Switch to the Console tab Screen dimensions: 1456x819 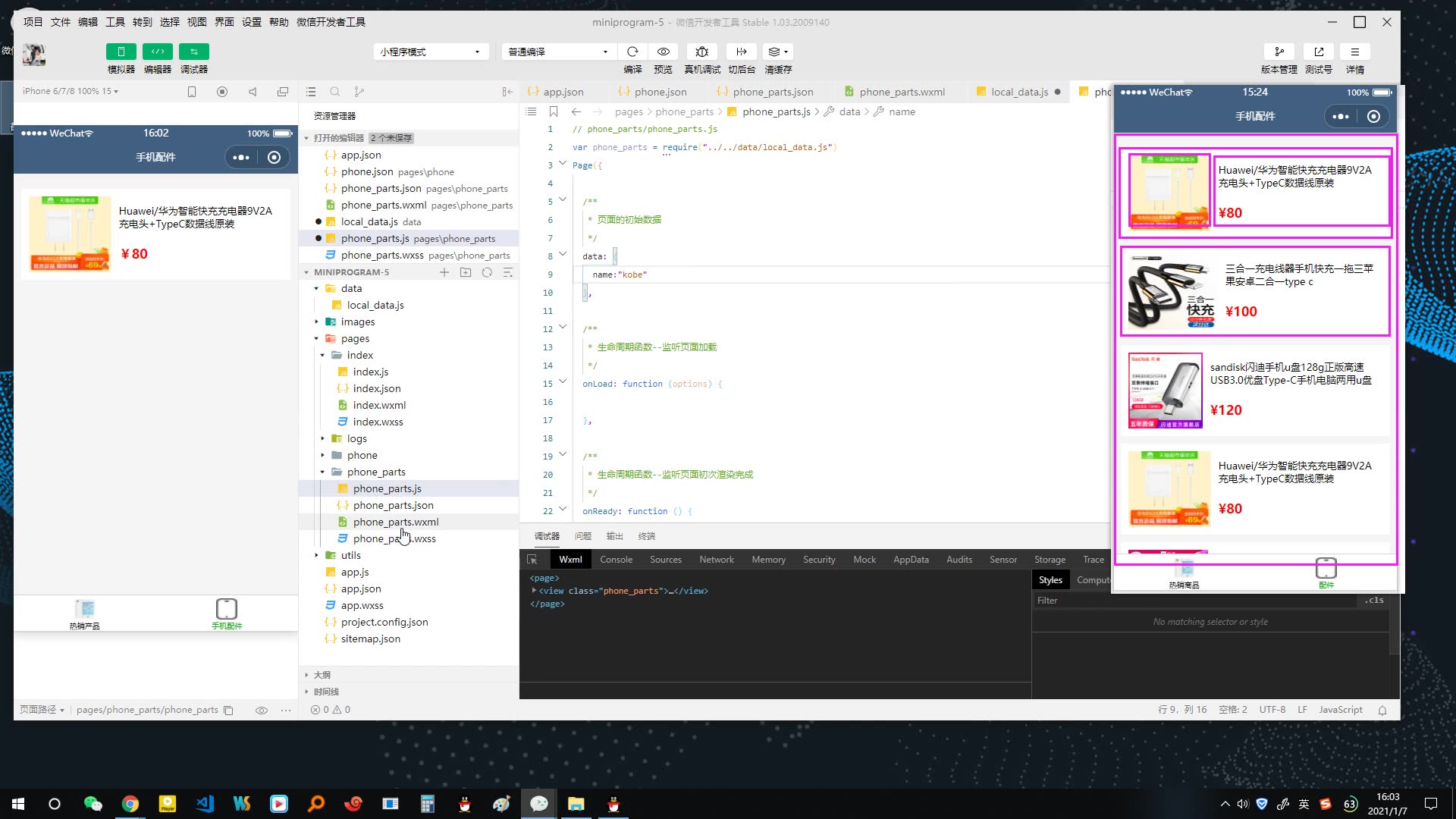(616, 560)
